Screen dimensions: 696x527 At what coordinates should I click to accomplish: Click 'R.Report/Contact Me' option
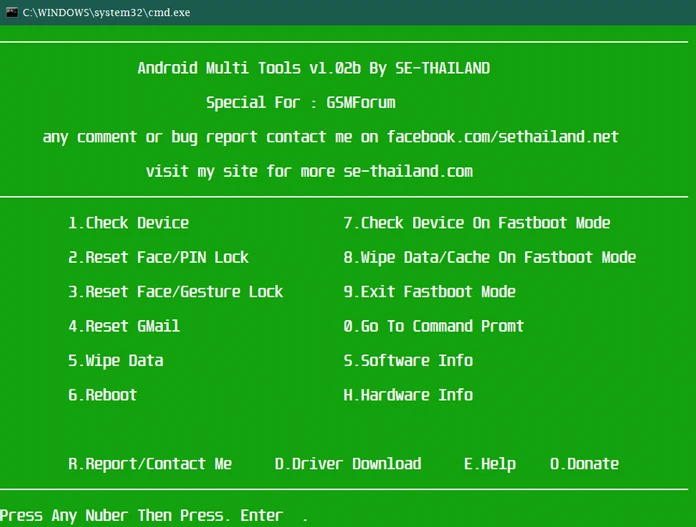(150, 464)
